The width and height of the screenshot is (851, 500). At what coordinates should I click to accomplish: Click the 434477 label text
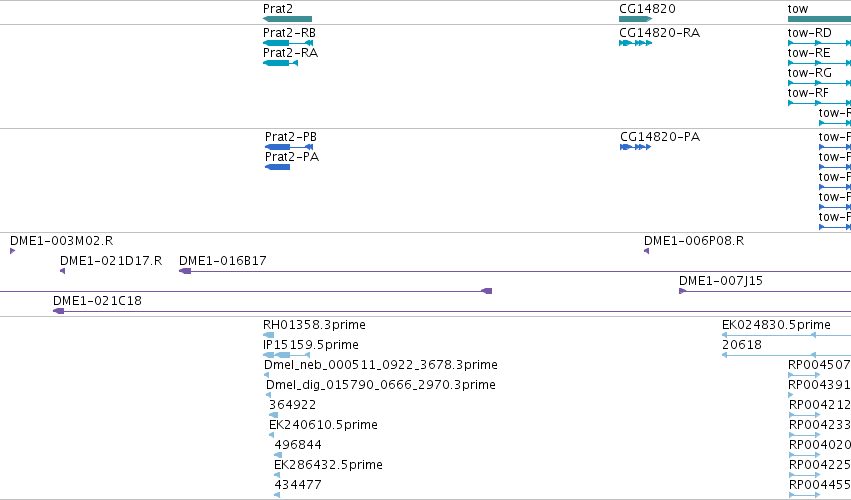(297, 484)
